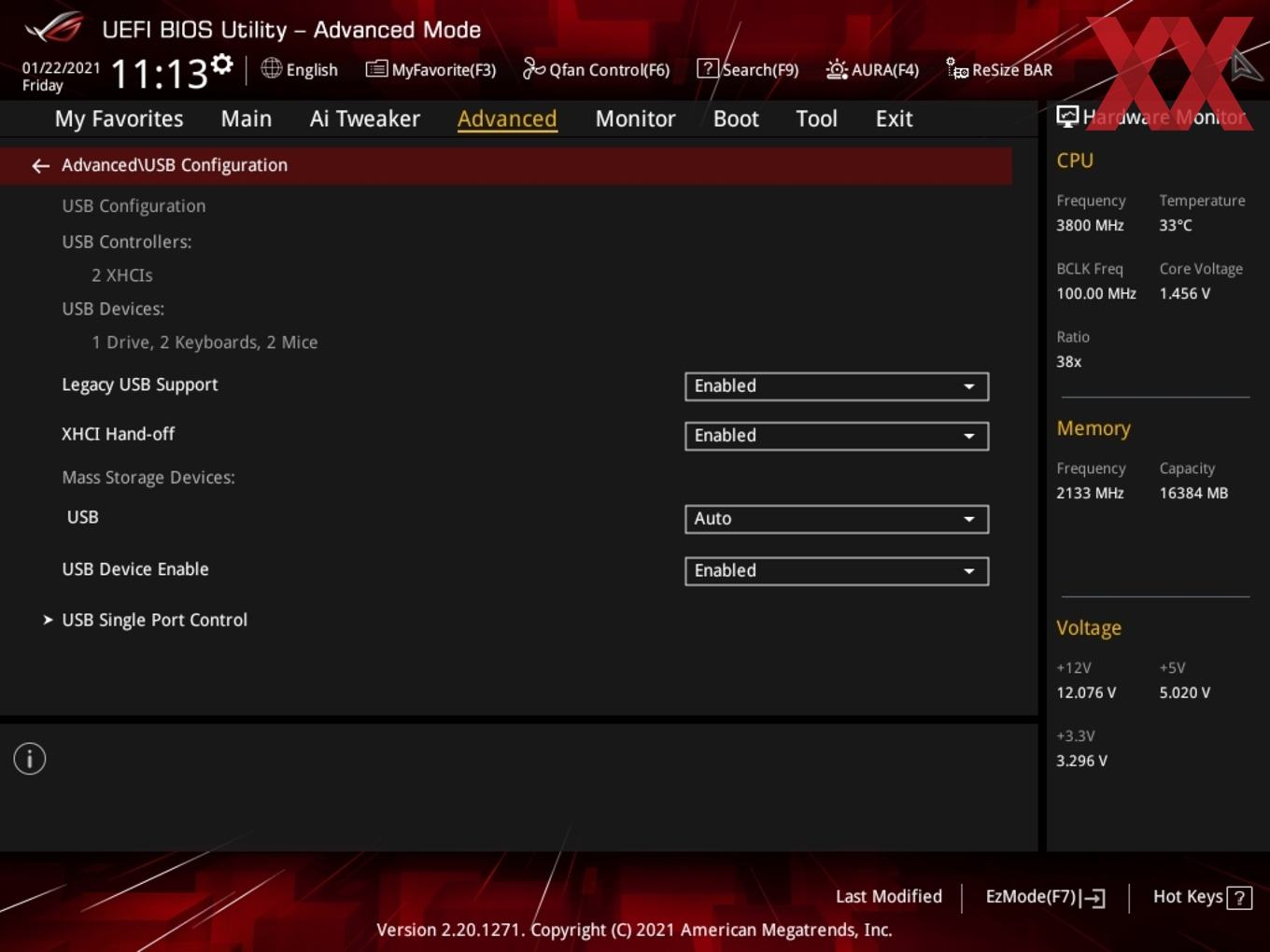Viewport: 1270px width, 952px height.
Task: Click the XHCI Hand-off label
Action: pos(118,434)
